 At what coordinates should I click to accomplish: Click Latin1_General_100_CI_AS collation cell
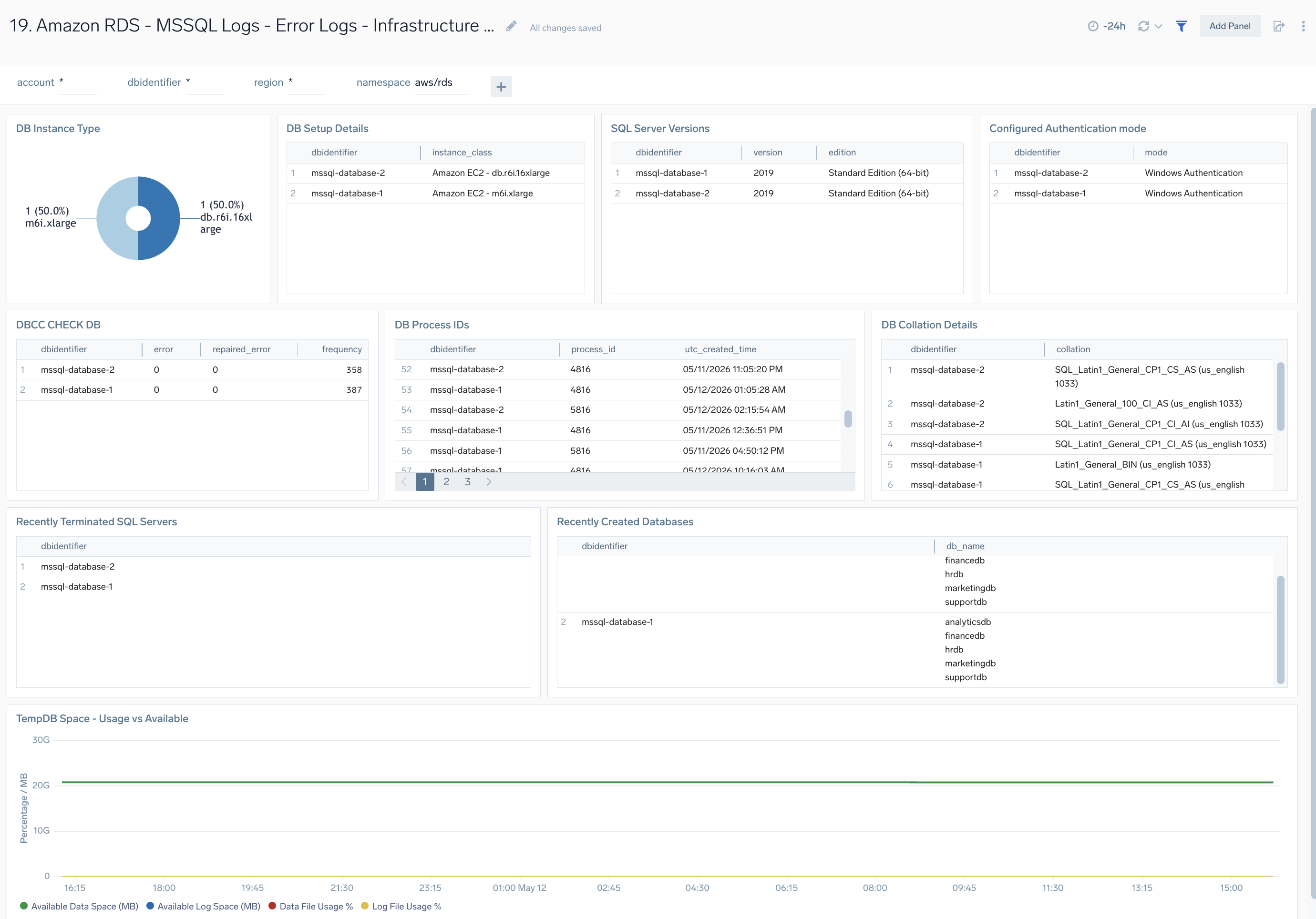1148,404
